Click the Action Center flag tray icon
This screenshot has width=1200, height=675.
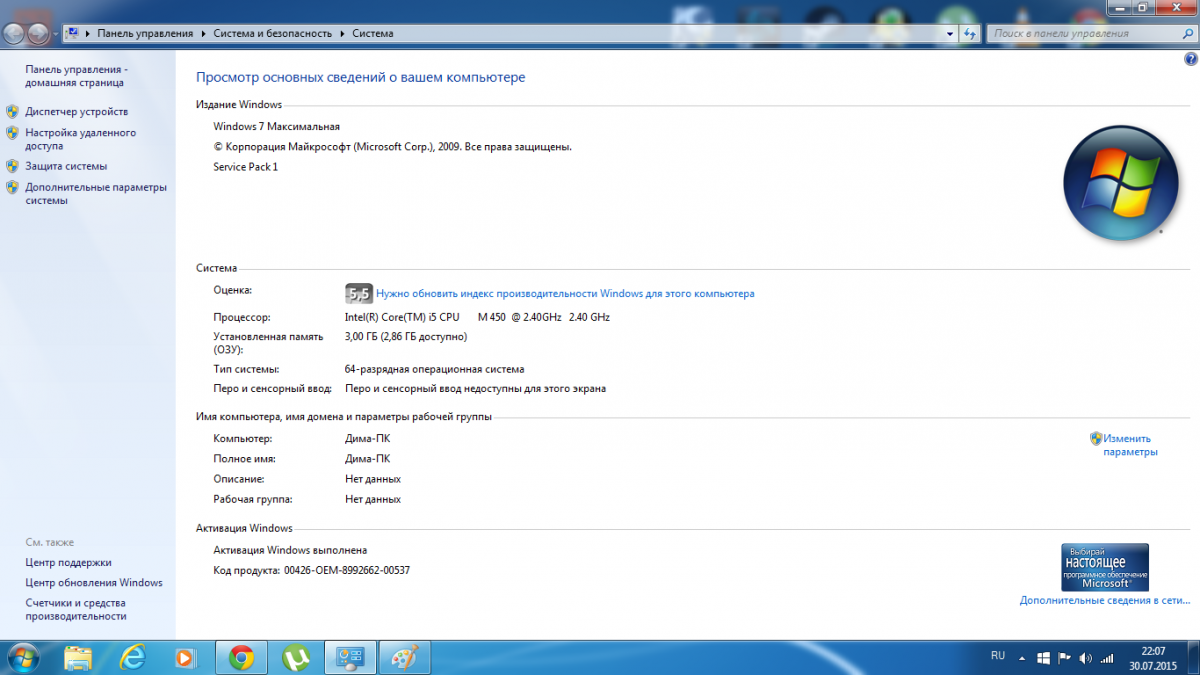tap(1064, 658)
